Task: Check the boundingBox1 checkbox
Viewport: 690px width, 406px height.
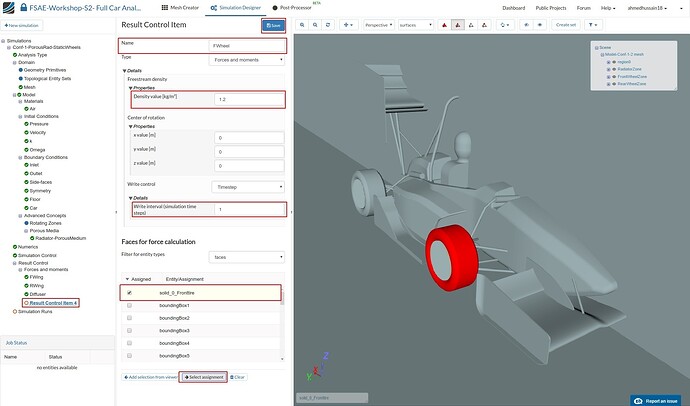Action: [x=128, y=305]
